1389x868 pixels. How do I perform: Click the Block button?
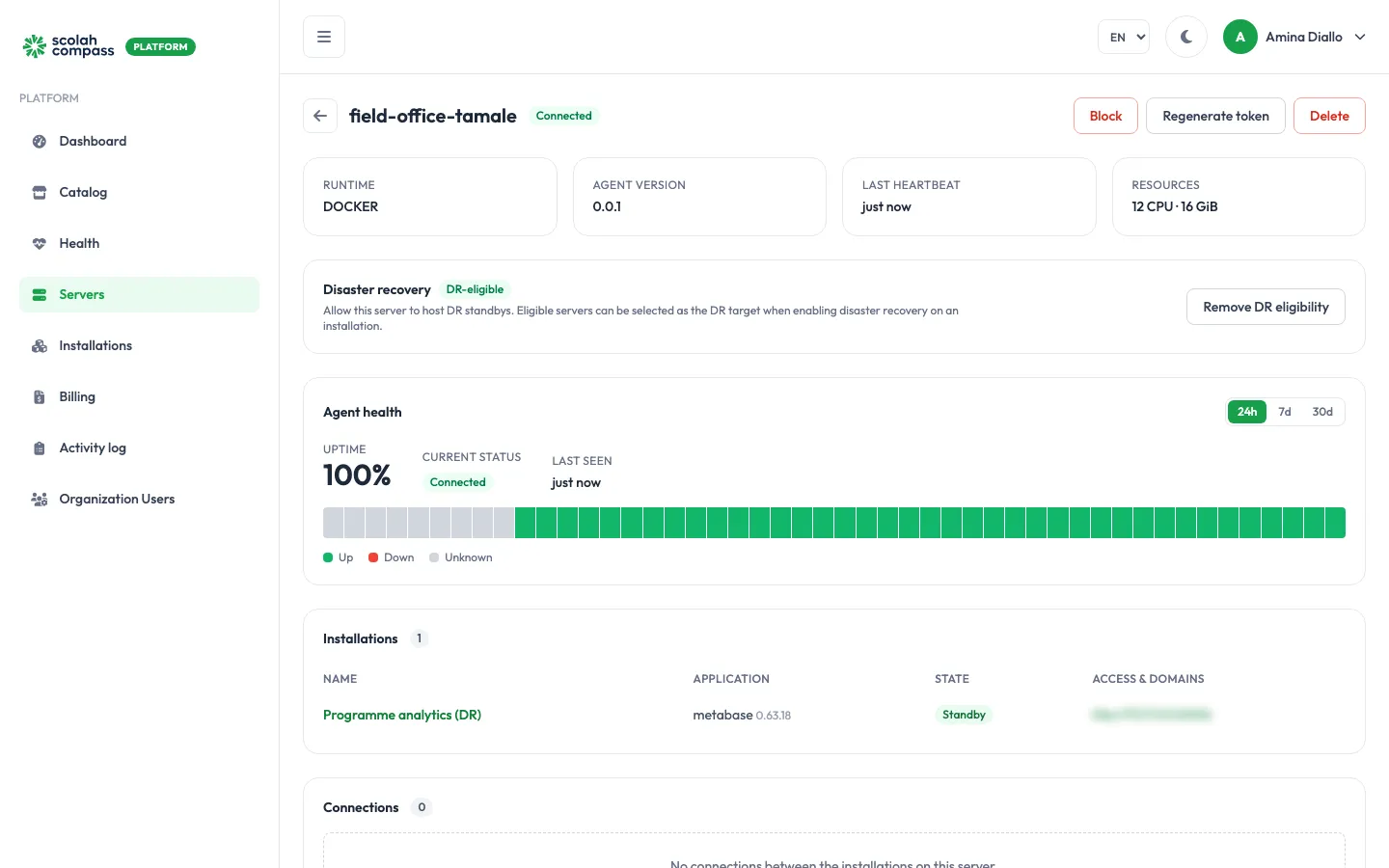click(x=1105, y=116)
